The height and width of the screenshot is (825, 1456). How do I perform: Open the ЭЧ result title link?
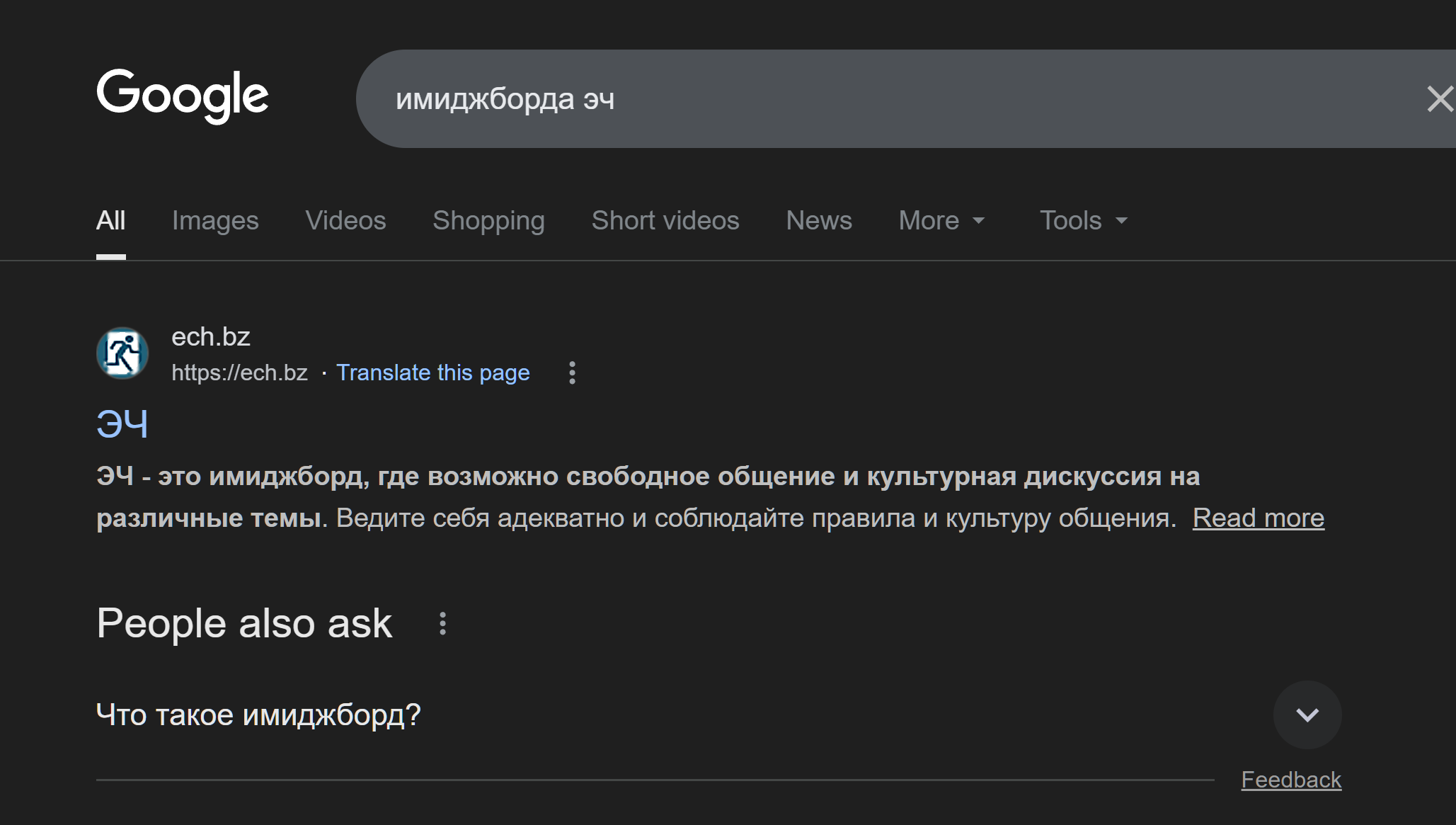pyautogui.click(x=122, y=424)
